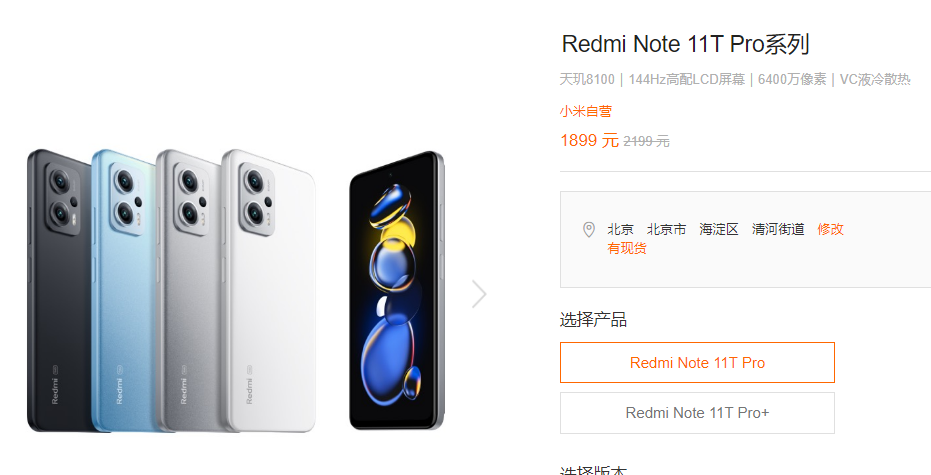Click the Redmi Note 11T Pro系列 title
Viewport: 931px width, 475px height.
685,45
